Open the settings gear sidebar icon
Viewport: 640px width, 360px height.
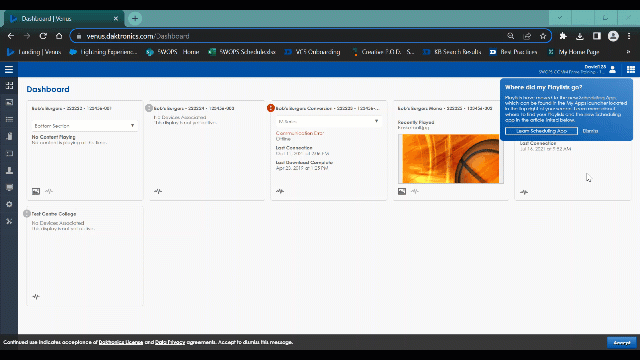click(9, 204)
